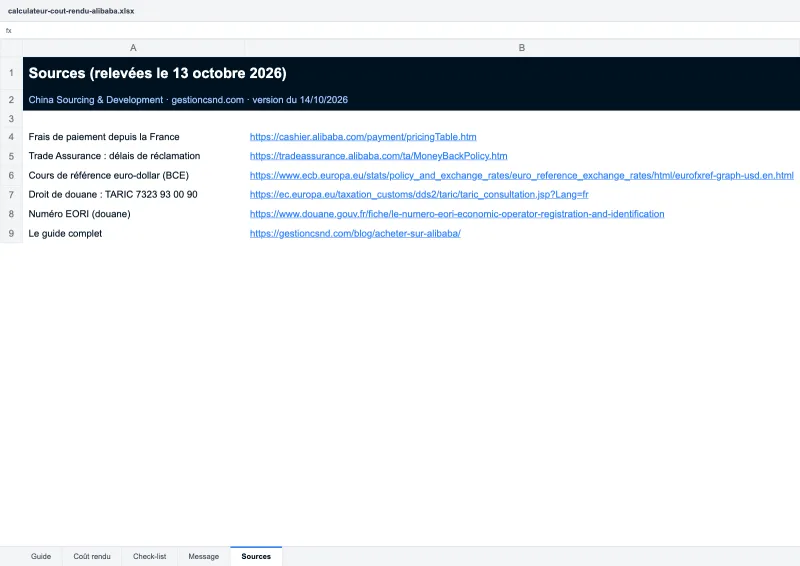The height and width of the screenshot is (566, 800).
Task: Open the Check-list sheet tab
Action: pos(149,556)
